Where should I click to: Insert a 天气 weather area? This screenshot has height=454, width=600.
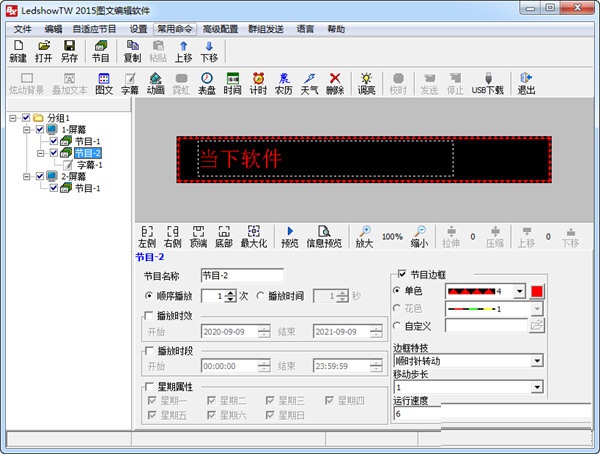pos(309,83)
